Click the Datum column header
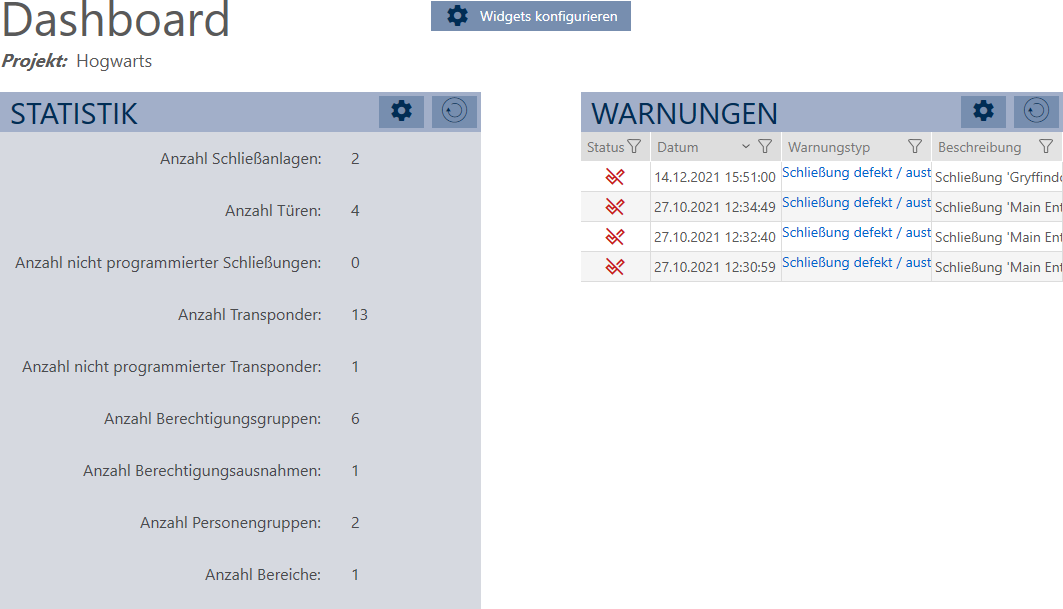Screen dimensions: 1063x609 tap(678, 147)
